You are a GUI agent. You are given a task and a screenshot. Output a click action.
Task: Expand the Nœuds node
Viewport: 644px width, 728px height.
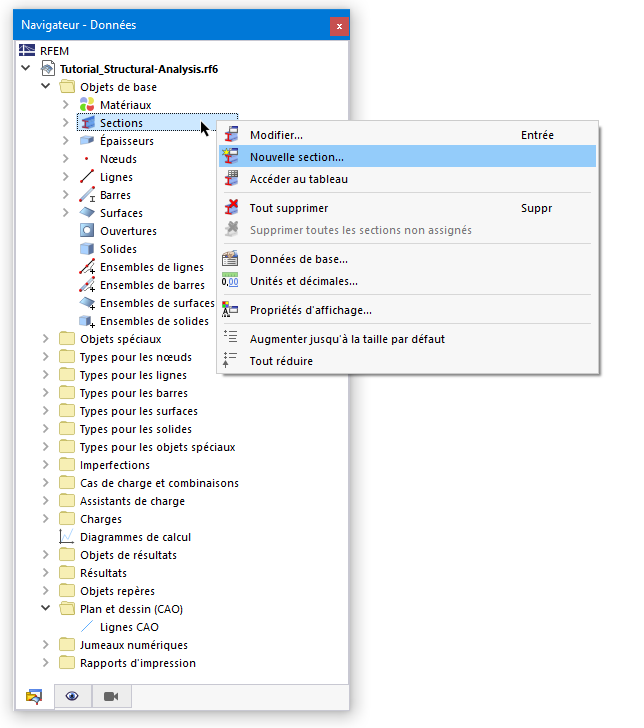tap(65, 159)
